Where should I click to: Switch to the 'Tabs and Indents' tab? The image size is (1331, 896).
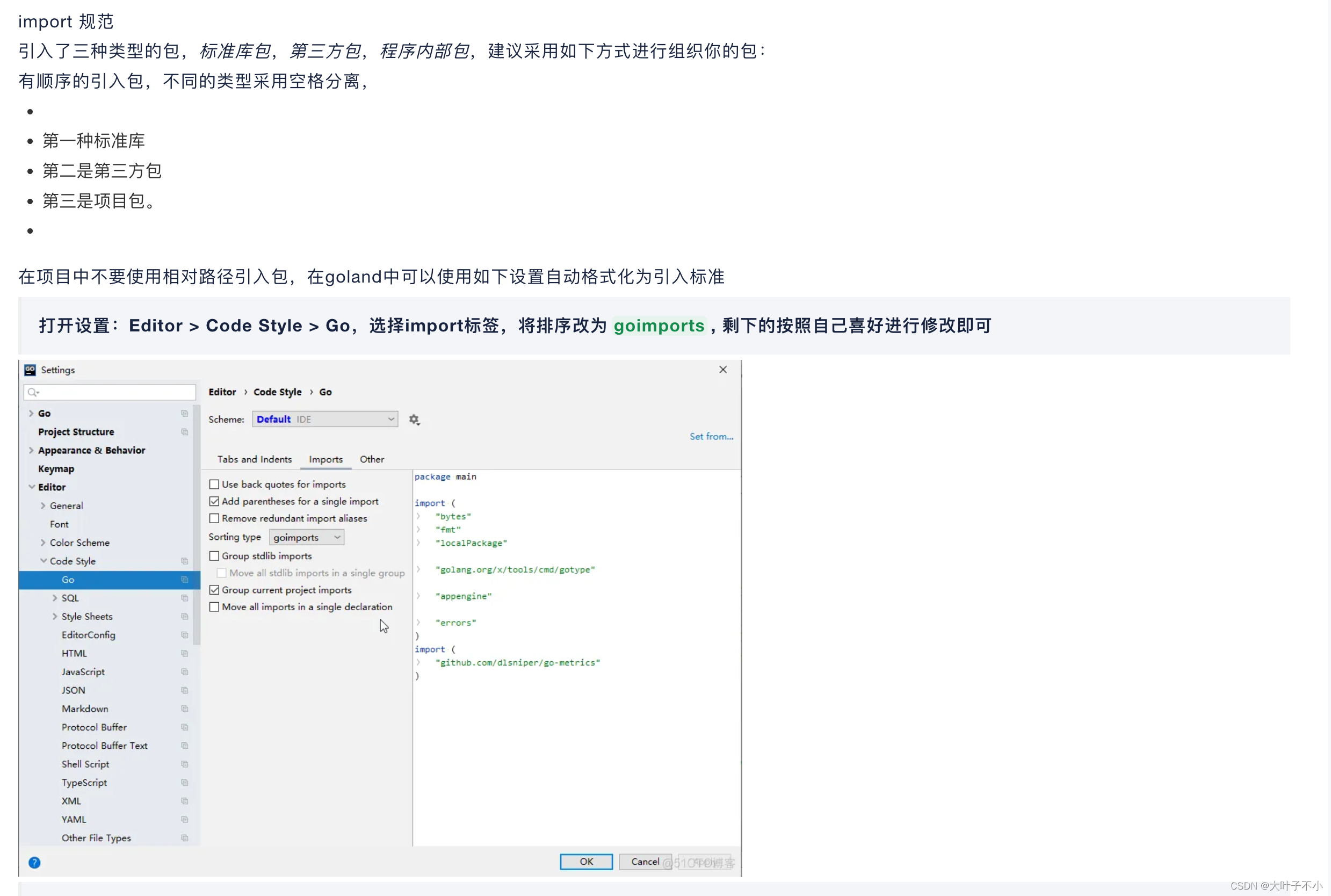point(254,459)
